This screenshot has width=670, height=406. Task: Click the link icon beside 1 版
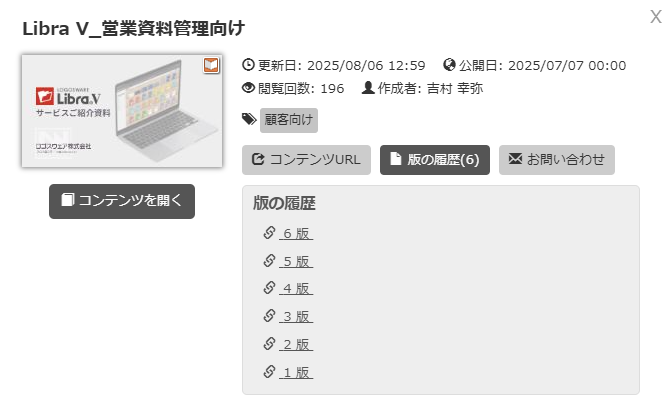[x=269, y=372]
